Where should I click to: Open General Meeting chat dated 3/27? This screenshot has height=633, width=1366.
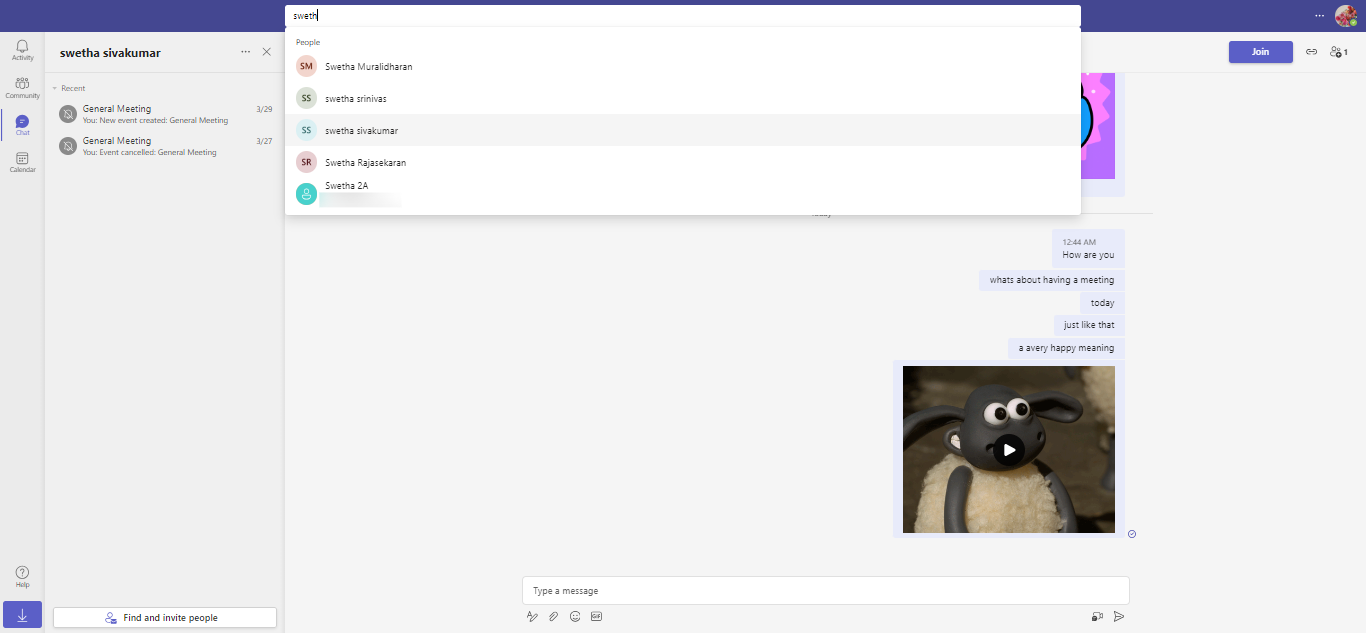click(x=165, y=146)
